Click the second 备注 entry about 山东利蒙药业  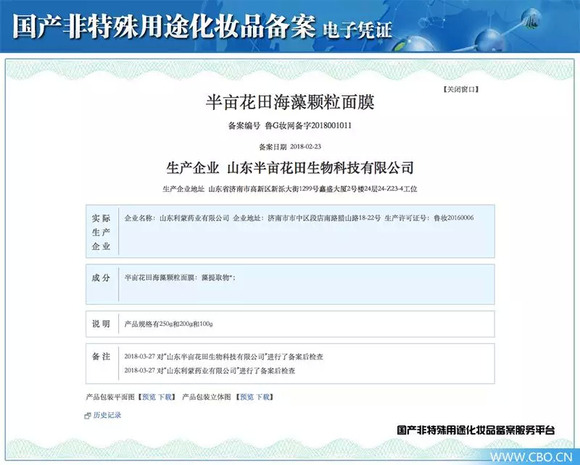pyautogui.click(x=210, y=371)
